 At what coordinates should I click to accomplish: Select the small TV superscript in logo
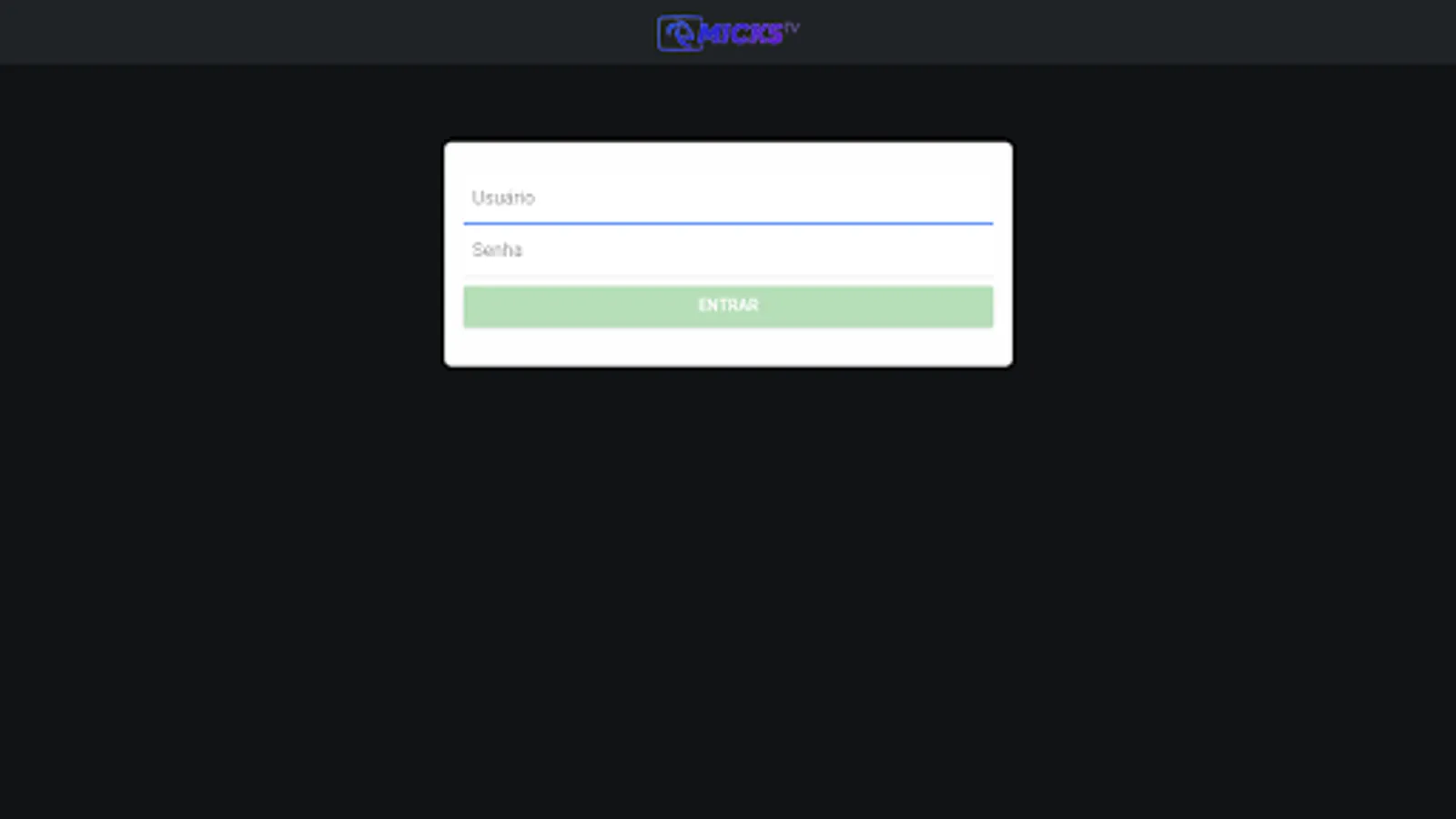[792, 27]
